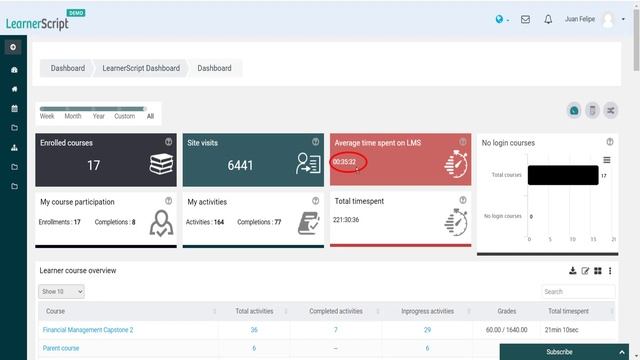Click the Enrolled courses value 17
The width and height of the screenshot is (640, 360).
(x=93, y=165)
